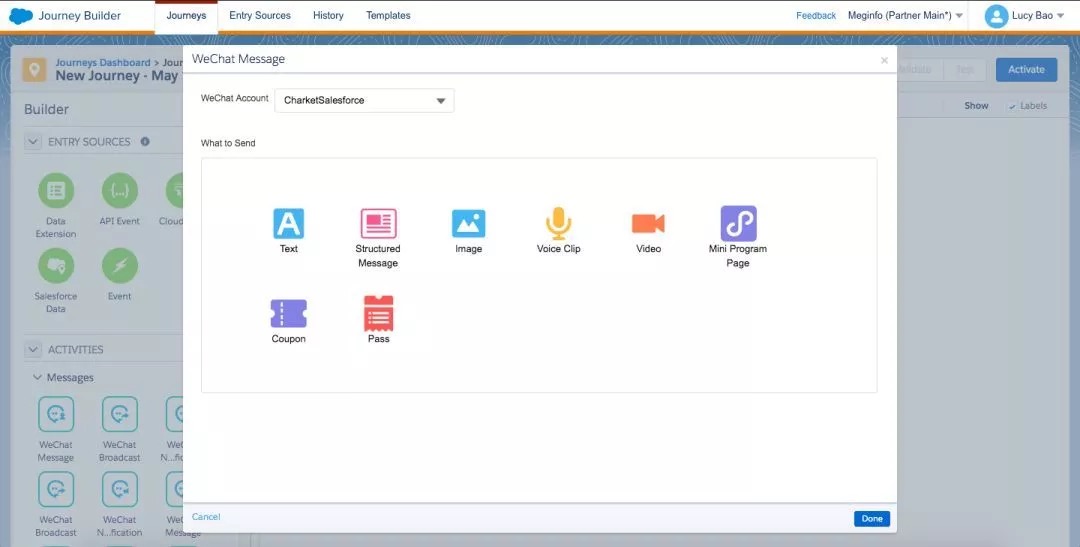Open the Lucy Bao user menu

pyautogui.click(x=1024, y=15)
